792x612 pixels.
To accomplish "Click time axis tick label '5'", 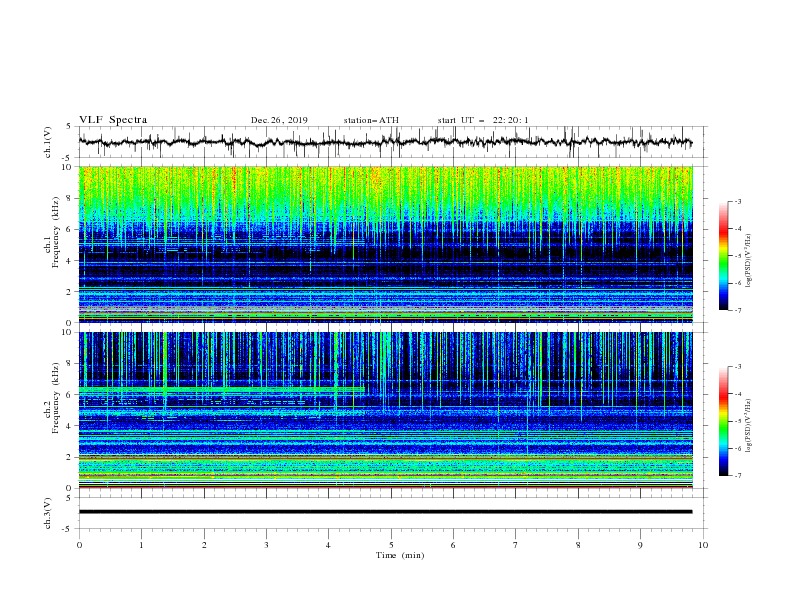I will tap(391, 545).
